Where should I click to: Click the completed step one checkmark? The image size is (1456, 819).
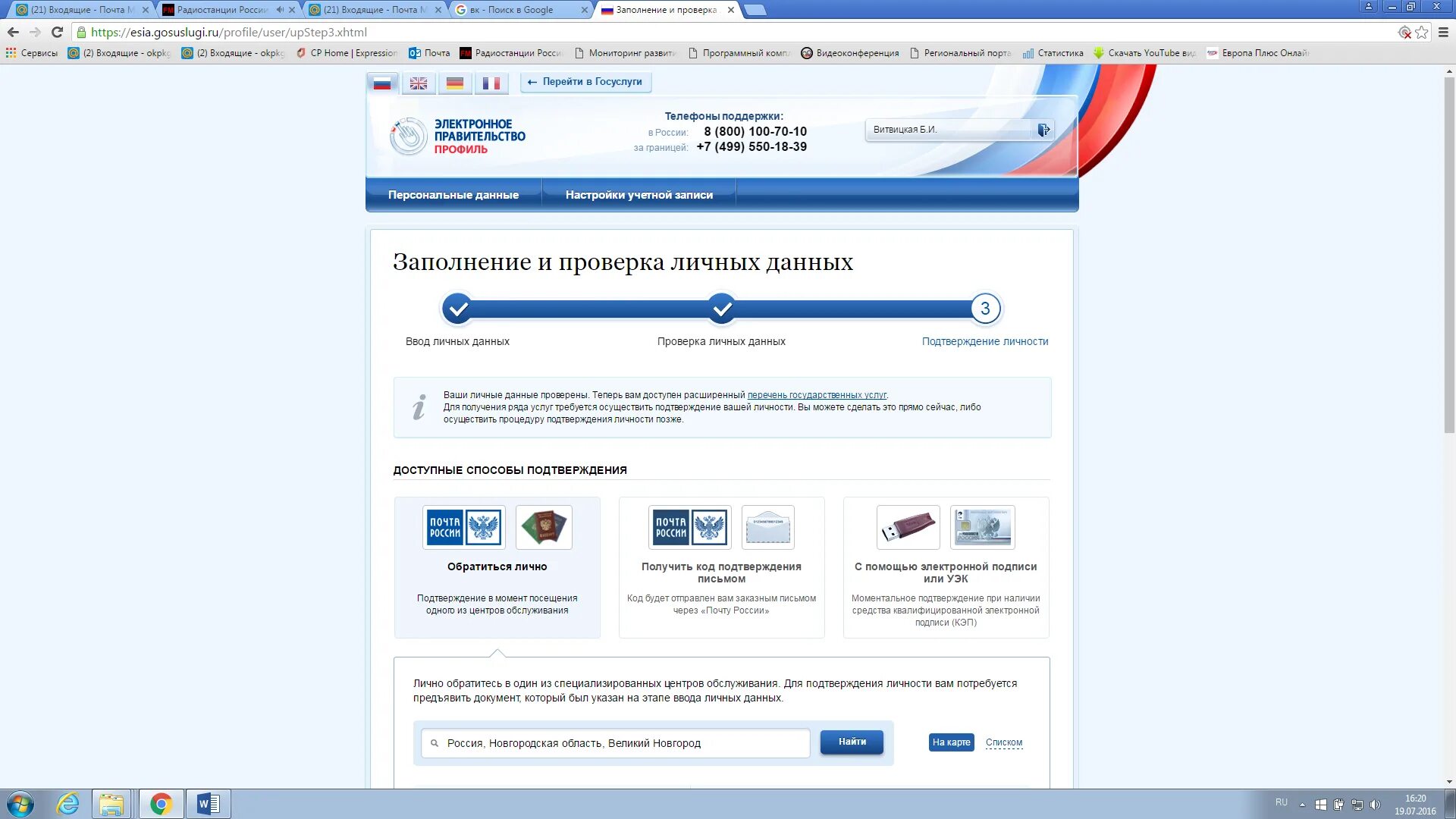pos(457,309)
